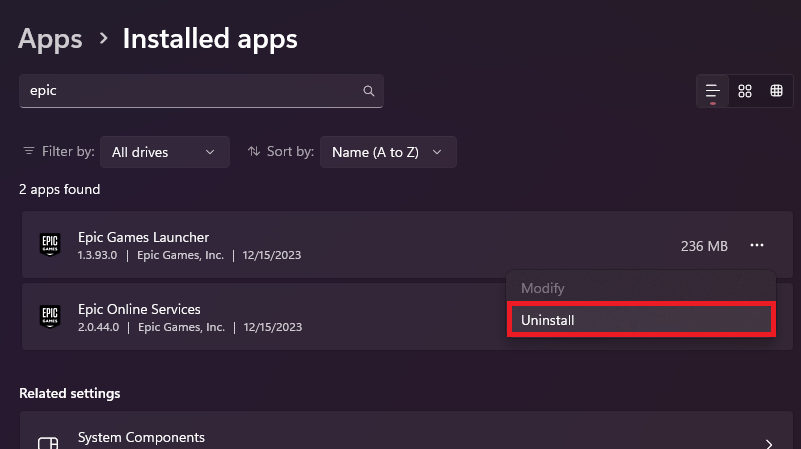Open the System Components related setting
801x449 pixels.
[141, 438]
